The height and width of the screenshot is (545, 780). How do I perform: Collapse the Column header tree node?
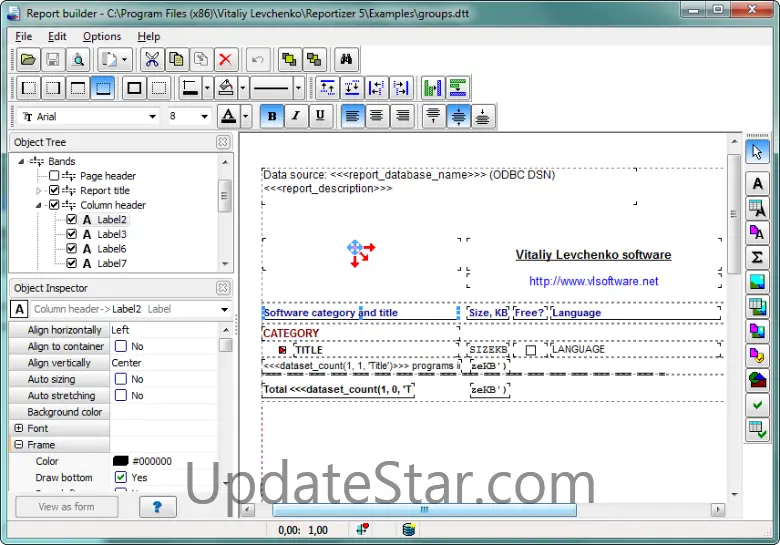pyautogui.click(x=39, y=205)
